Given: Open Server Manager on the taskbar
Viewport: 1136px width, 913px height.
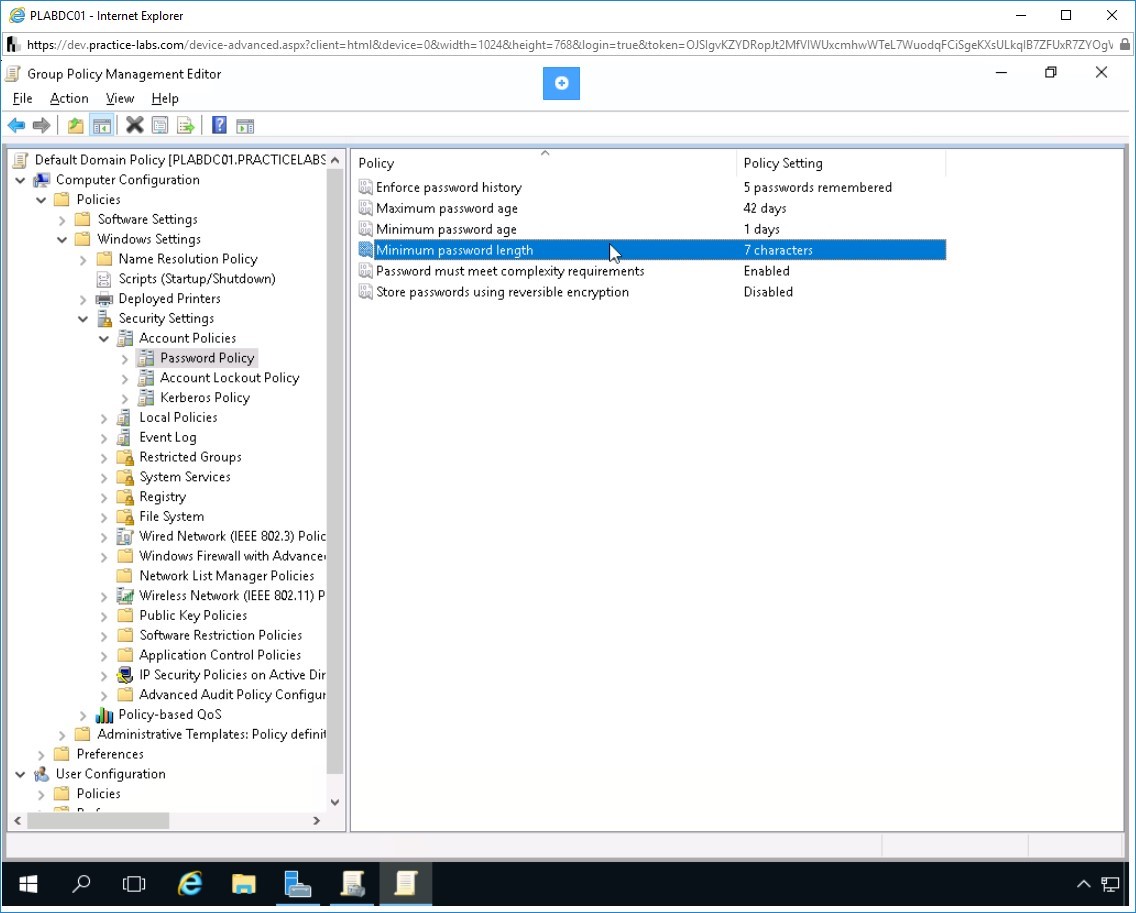Looking at the screenshot, I should coord(297,883).
